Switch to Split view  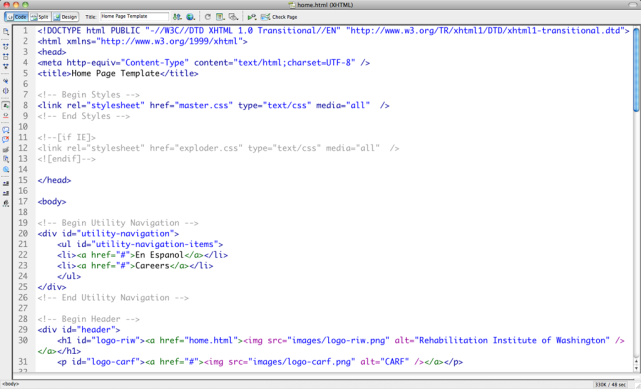point(40,17)
